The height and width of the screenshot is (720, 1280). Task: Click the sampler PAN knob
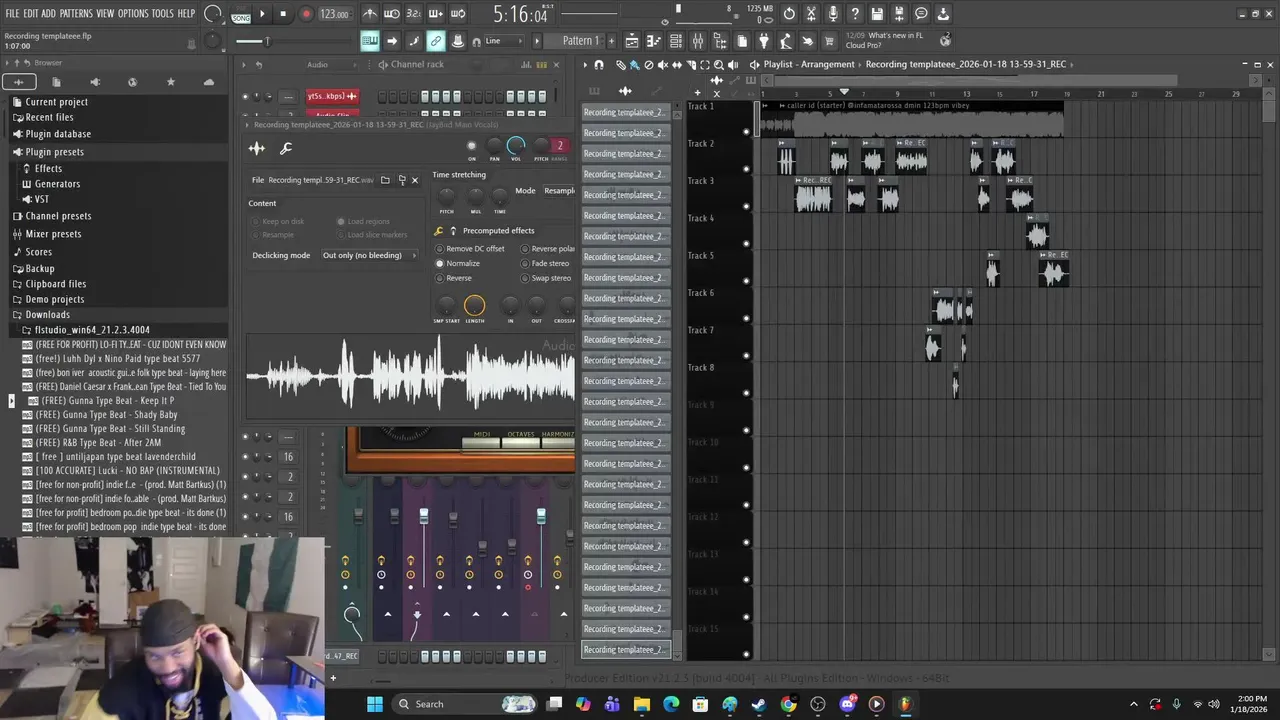494,146
